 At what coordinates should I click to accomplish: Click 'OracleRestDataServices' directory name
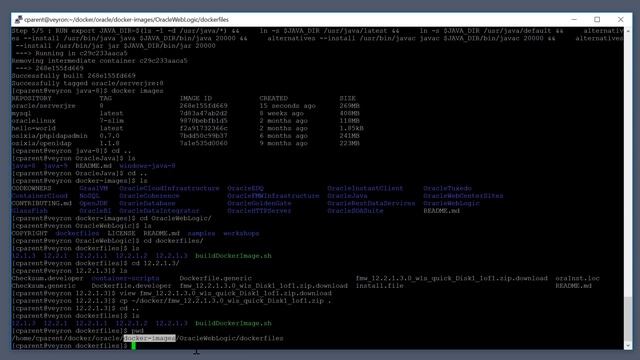371,203
